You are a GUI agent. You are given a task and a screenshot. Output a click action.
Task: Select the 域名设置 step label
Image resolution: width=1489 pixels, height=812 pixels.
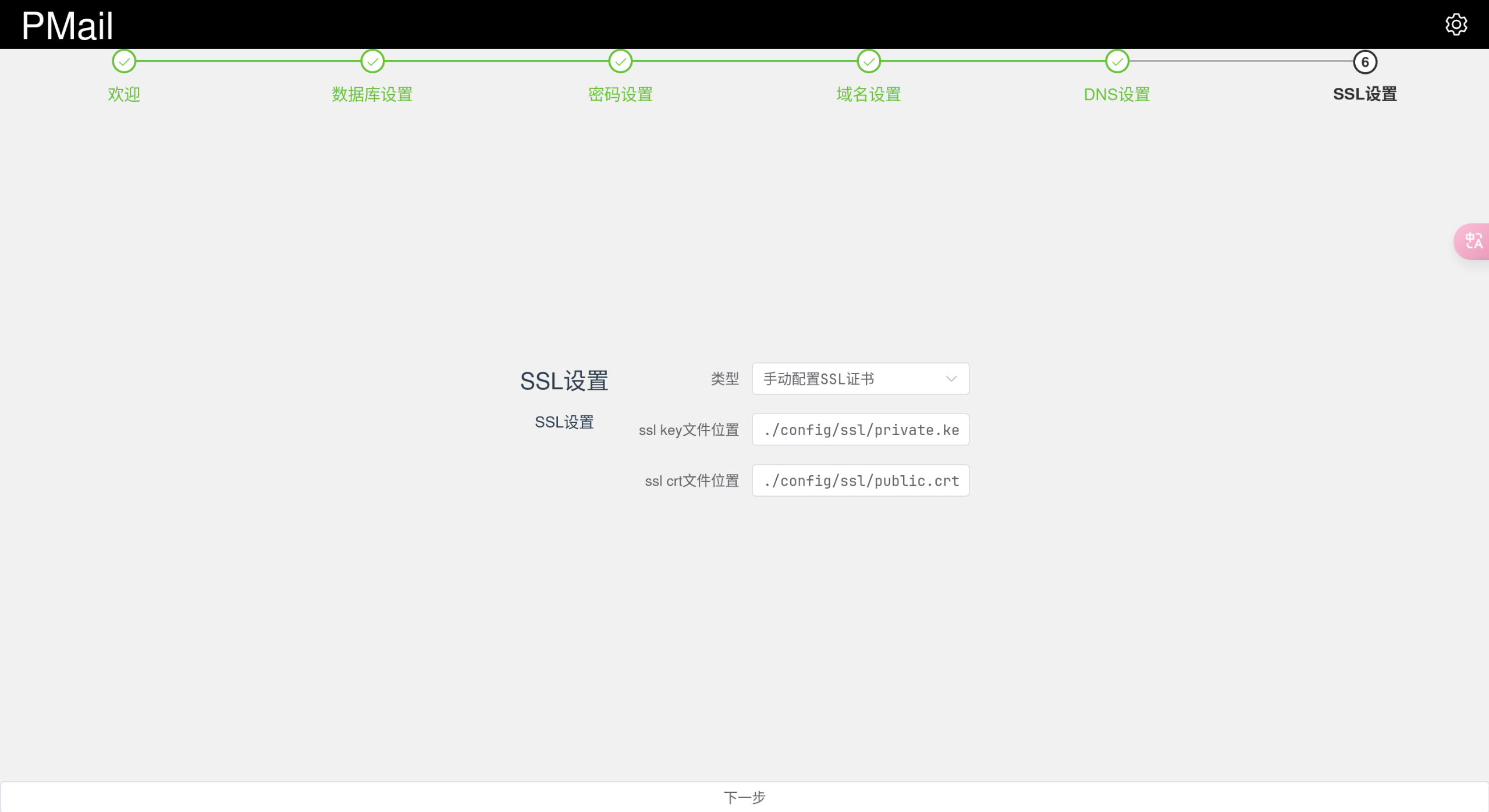pos(869,94)
